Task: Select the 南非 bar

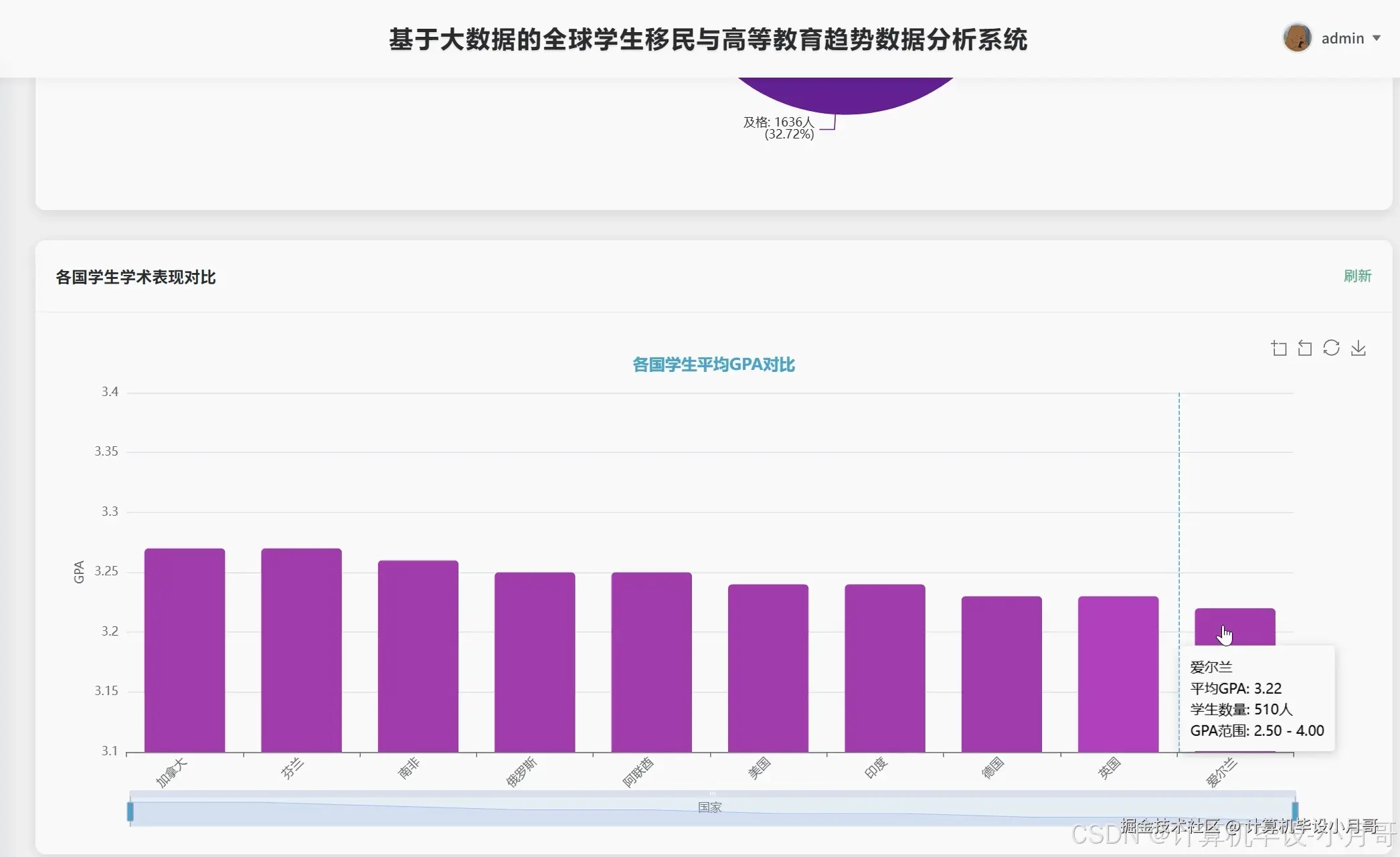Action: coord(418,656)
